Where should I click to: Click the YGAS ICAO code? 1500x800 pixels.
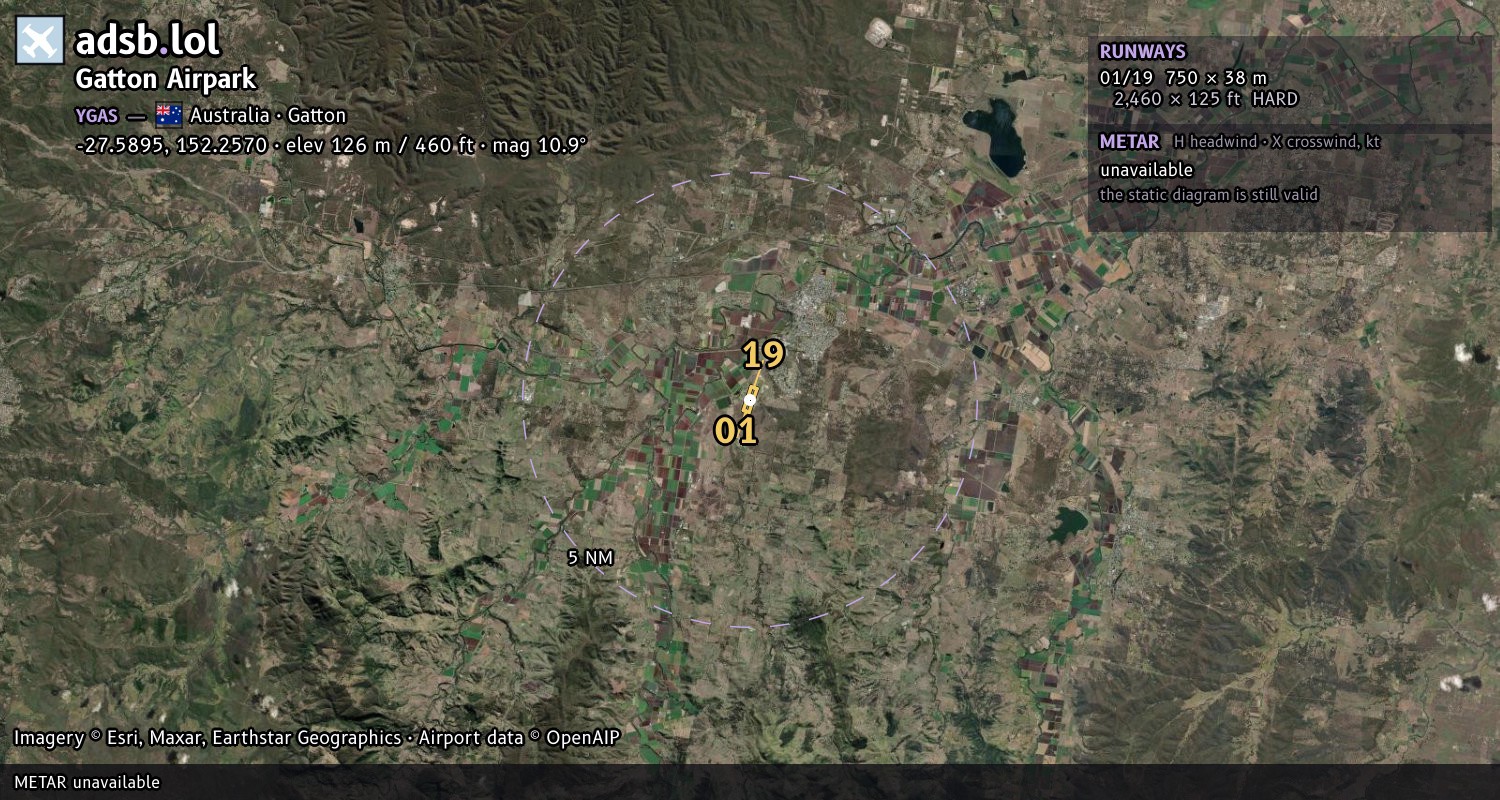point(97,116)
